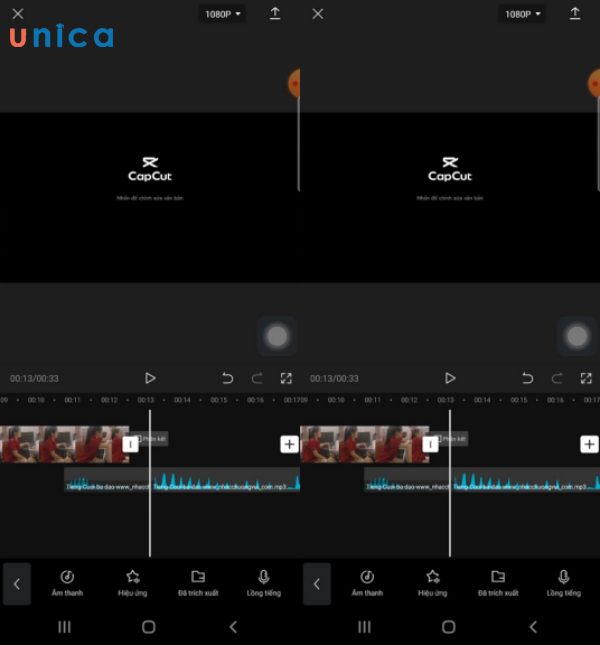Open Âm thanh sounds in right screen
Viewport: 600px width, 645px height.
pyautogui.click(x=367, y=584)
